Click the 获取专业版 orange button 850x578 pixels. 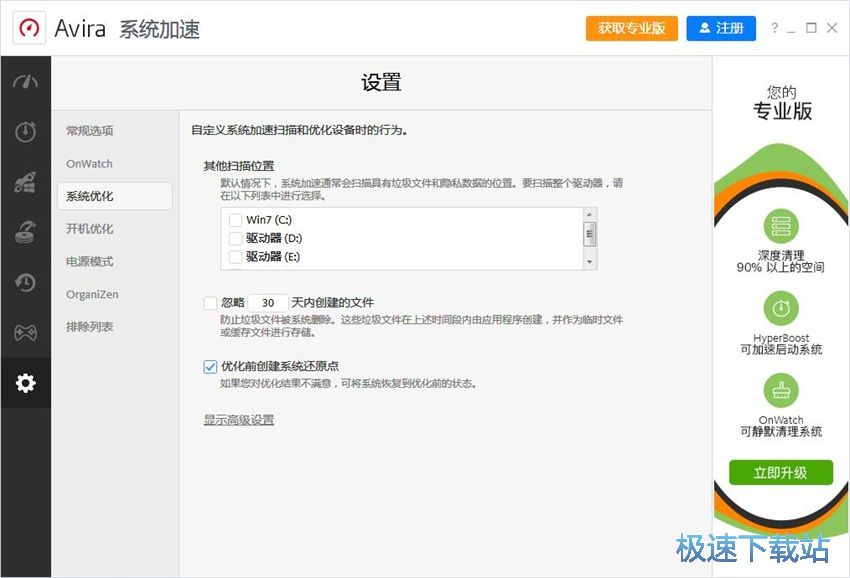632,28
